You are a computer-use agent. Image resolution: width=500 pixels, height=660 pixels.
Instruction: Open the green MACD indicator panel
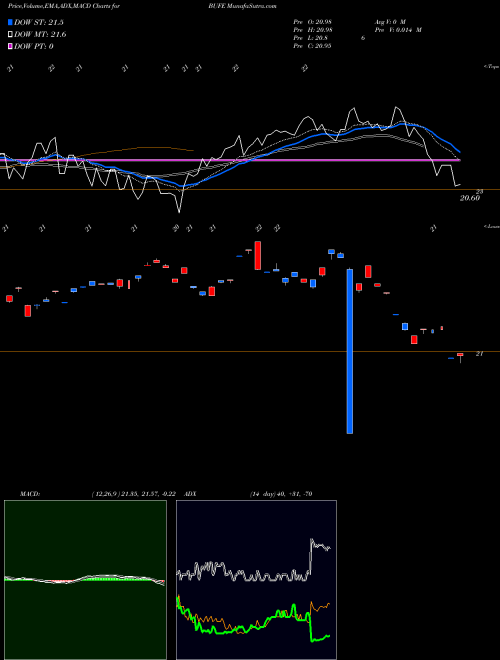tap(85, 580)
